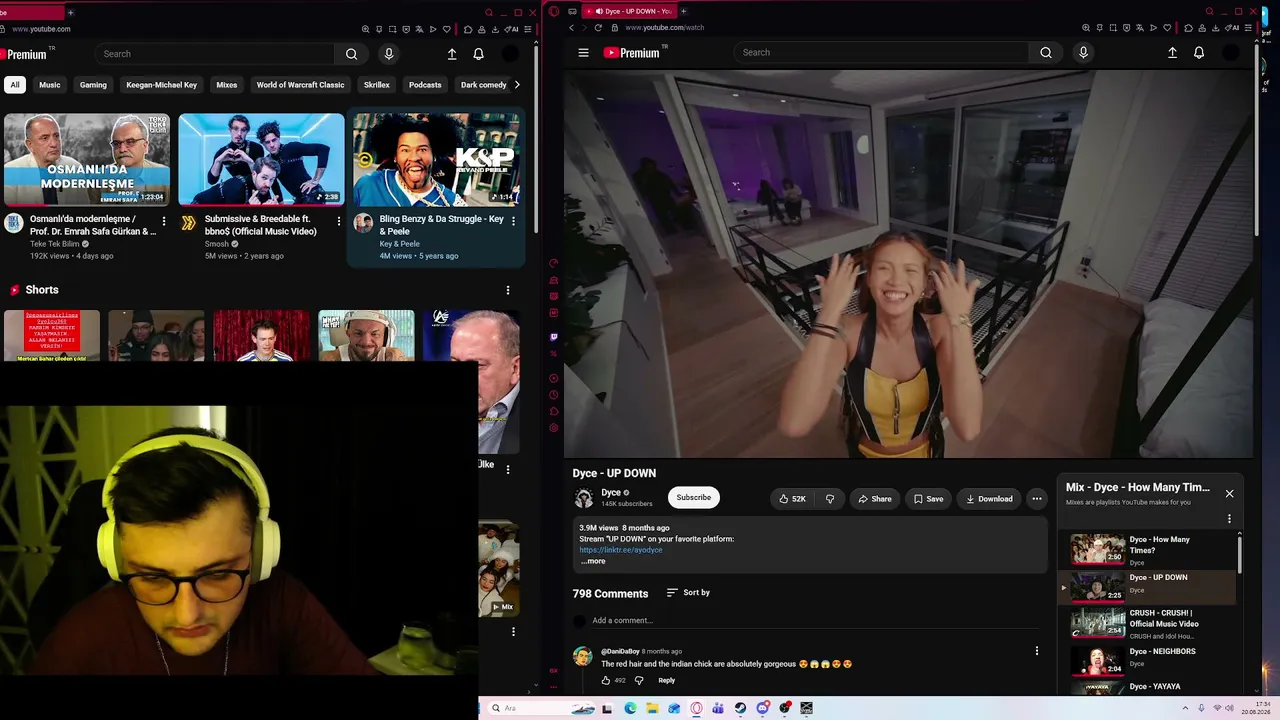Viewport: 1280px width, 720px height.
Task: Open the Submissive & Breedable video thumbnail
Action: point(262,159)
